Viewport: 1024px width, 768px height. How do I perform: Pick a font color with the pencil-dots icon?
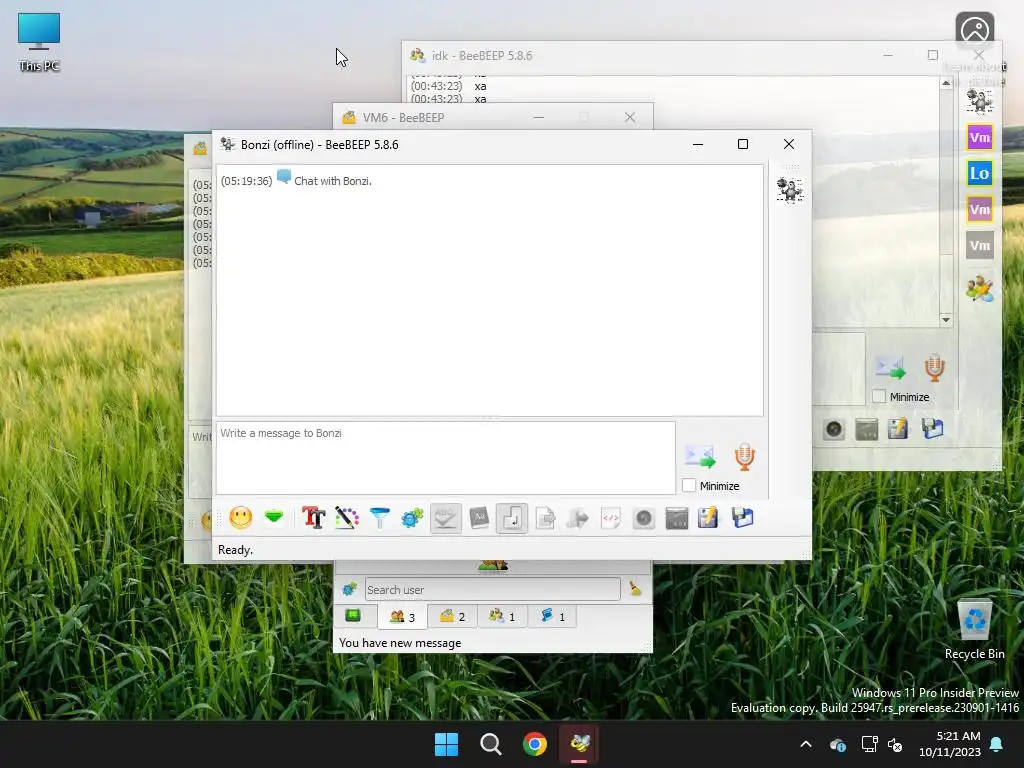(347, 518)
